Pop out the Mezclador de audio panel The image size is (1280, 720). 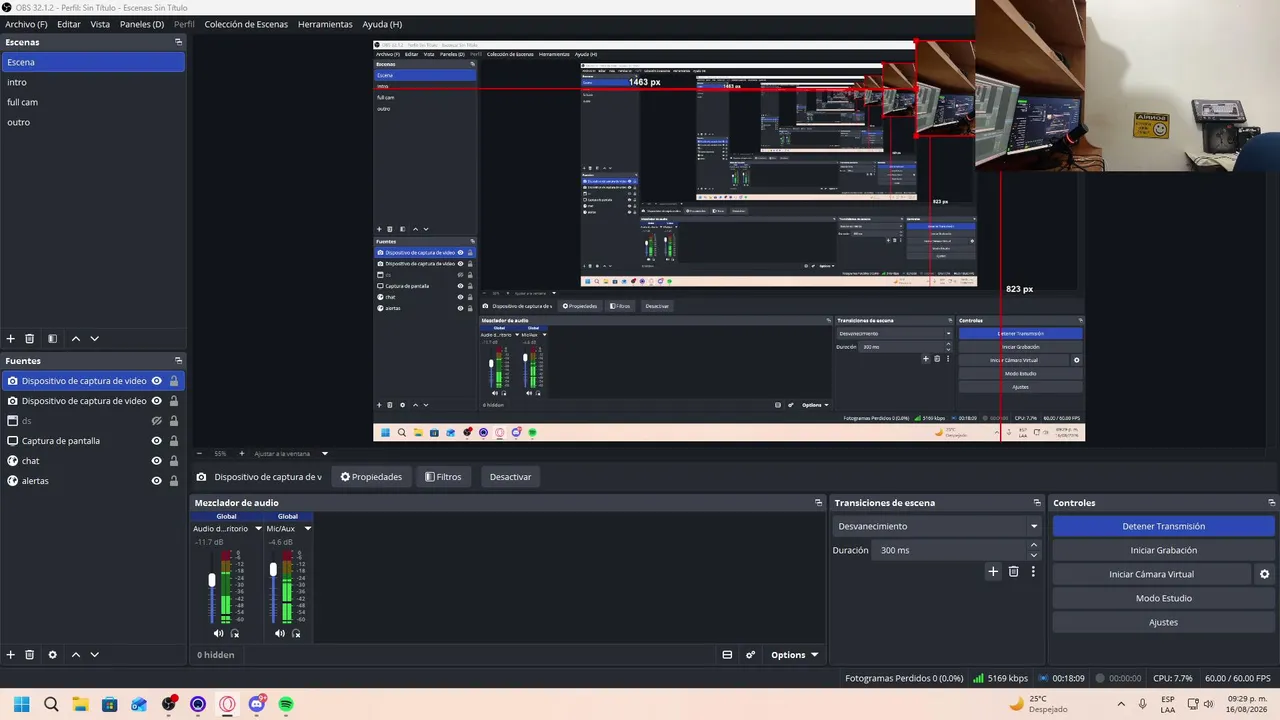pyautogui.click(x=818, y=503)
